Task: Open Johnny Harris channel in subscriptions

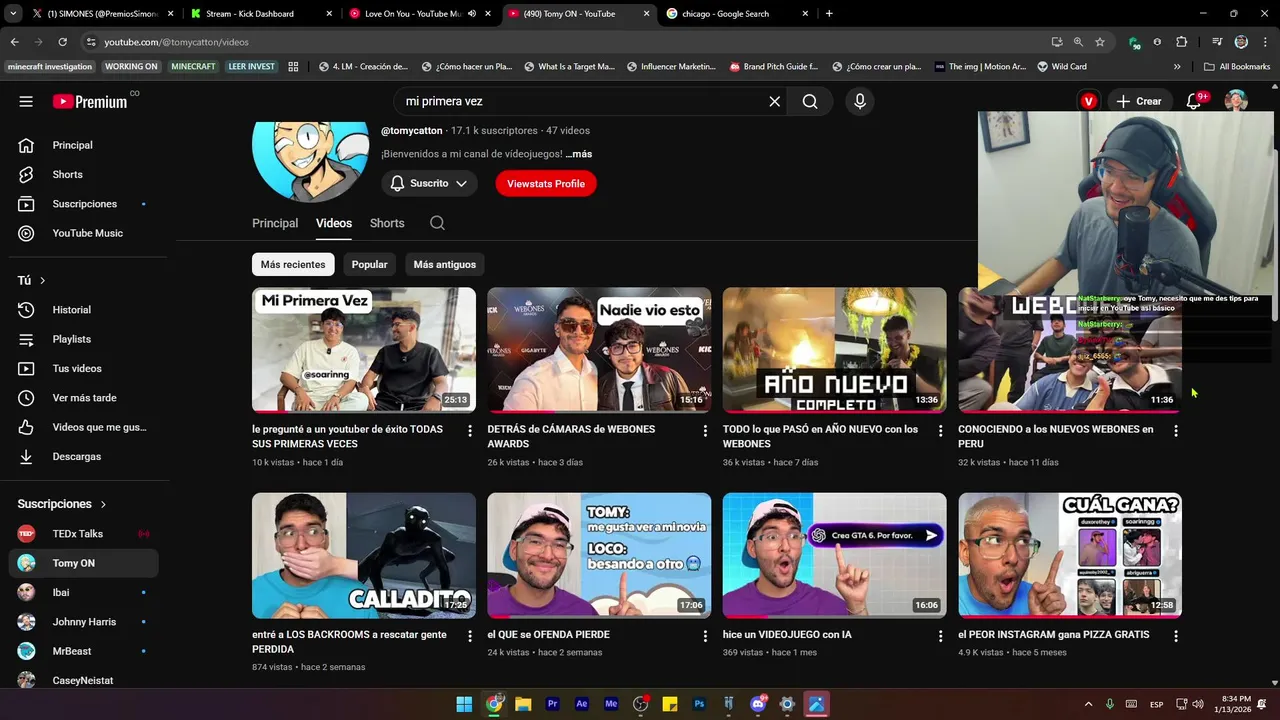Action: (x=84, y=622)
